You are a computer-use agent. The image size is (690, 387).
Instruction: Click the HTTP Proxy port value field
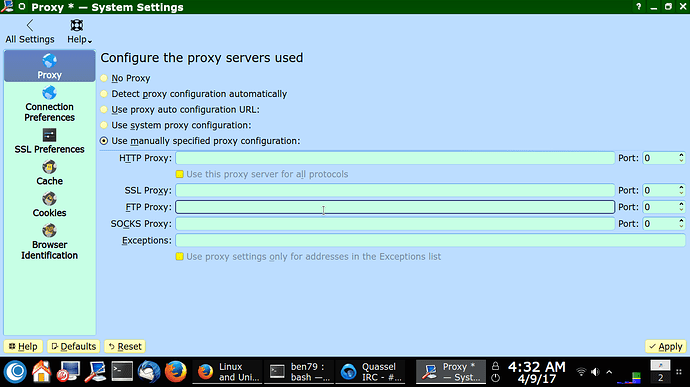point(660,158)
